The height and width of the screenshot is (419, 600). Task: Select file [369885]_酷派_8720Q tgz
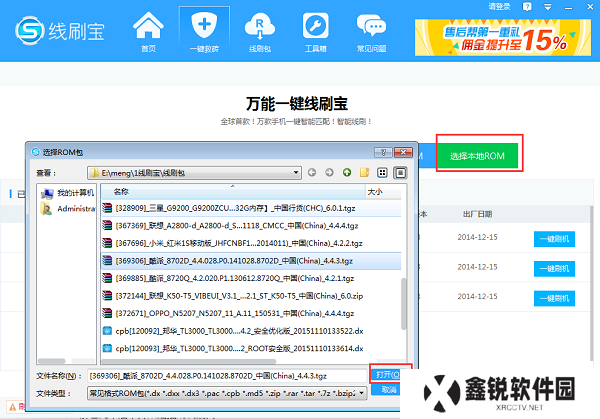pos(251,278)
